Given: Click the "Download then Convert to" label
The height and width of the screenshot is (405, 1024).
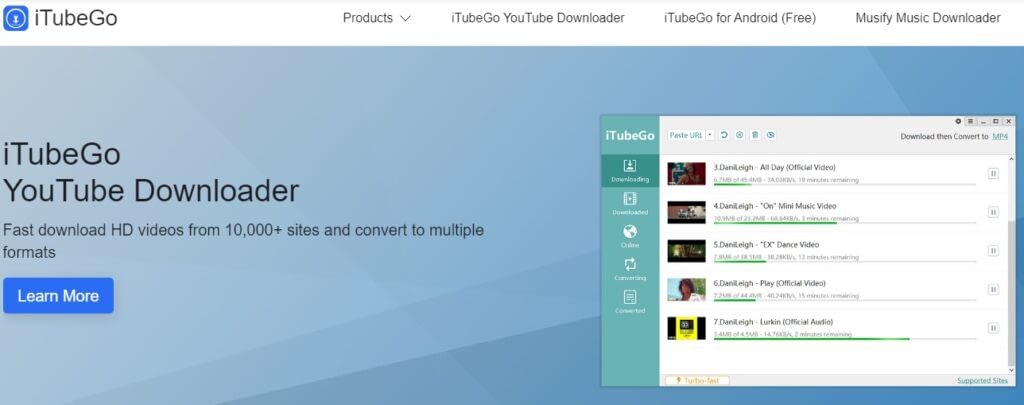Looking at the screenshot, I should tap(944, 137).
